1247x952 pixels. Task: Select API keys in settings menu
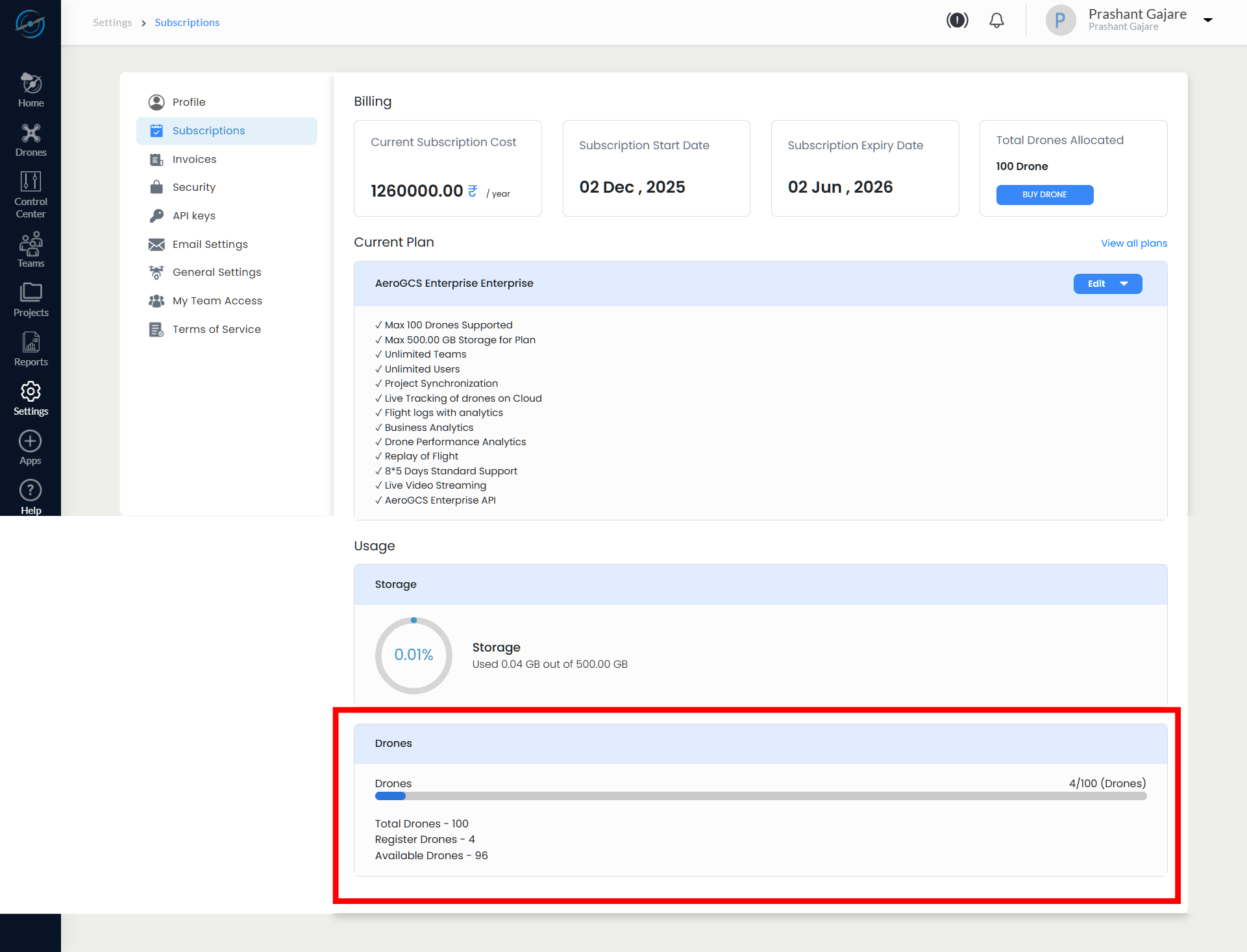(193, 215)
